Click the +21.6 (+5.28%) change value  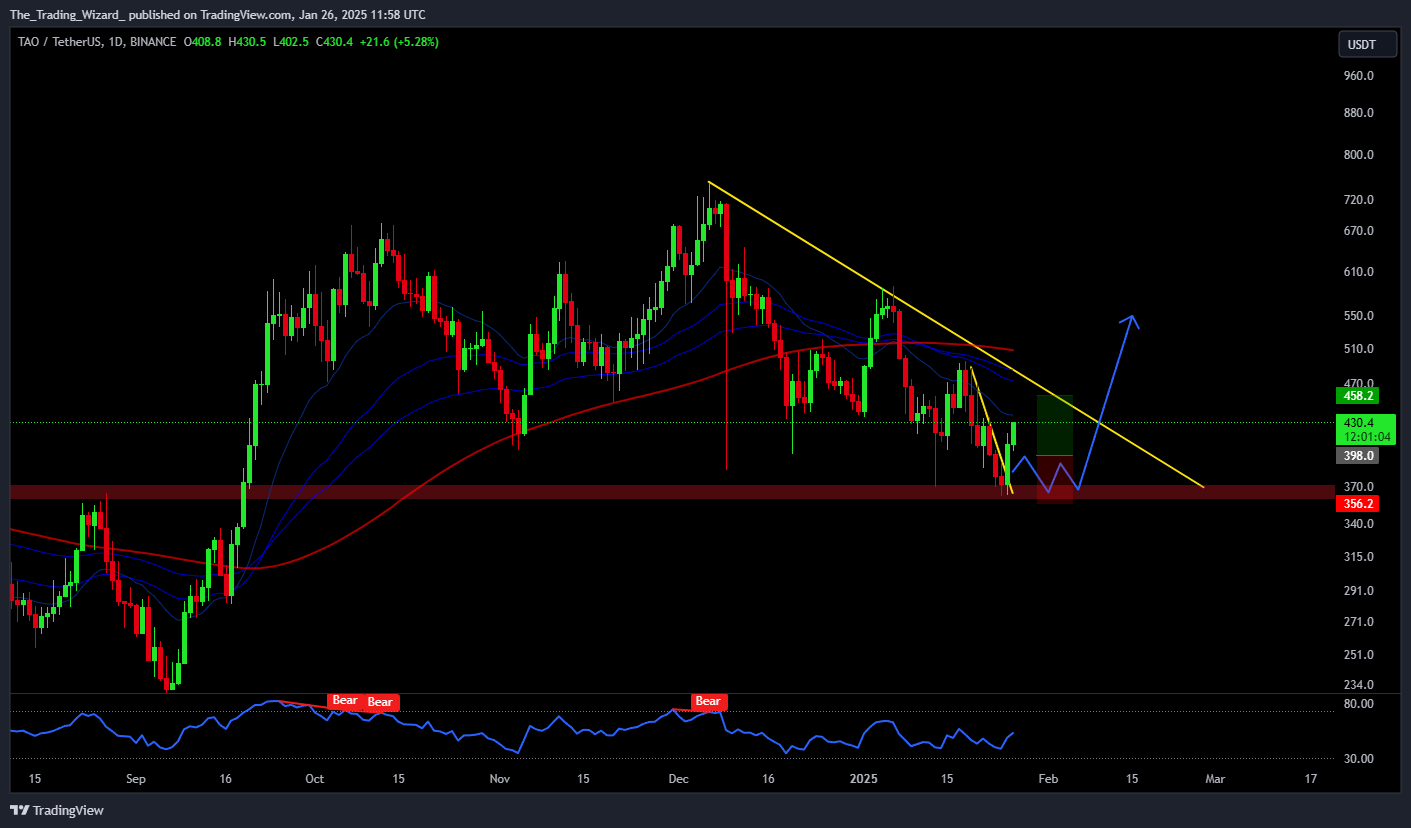[399, 42]
